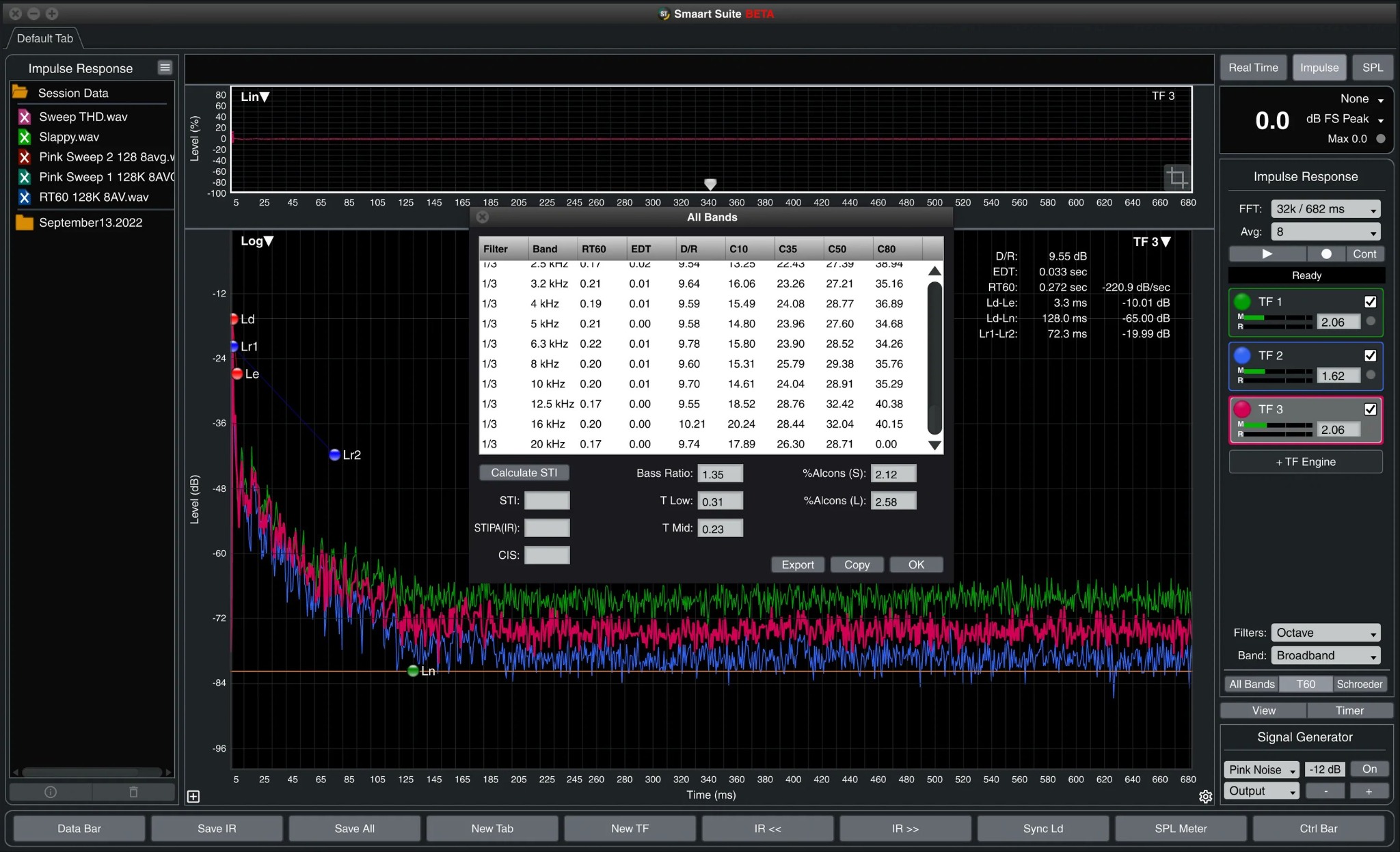Remove Slappy.wav using its delete icon
The width and height of the screenshot is (1400, 852).
pos(25,137)
